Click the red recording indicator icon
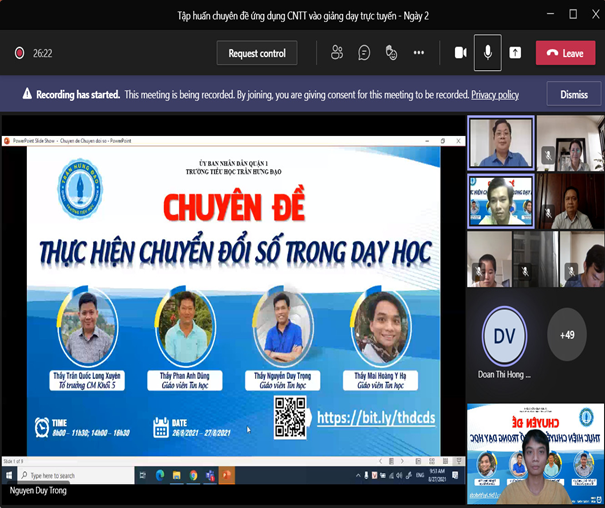Image resolution: width=605 pixels, height=508 pixels. pyautogui.click(x=19, y=53)
